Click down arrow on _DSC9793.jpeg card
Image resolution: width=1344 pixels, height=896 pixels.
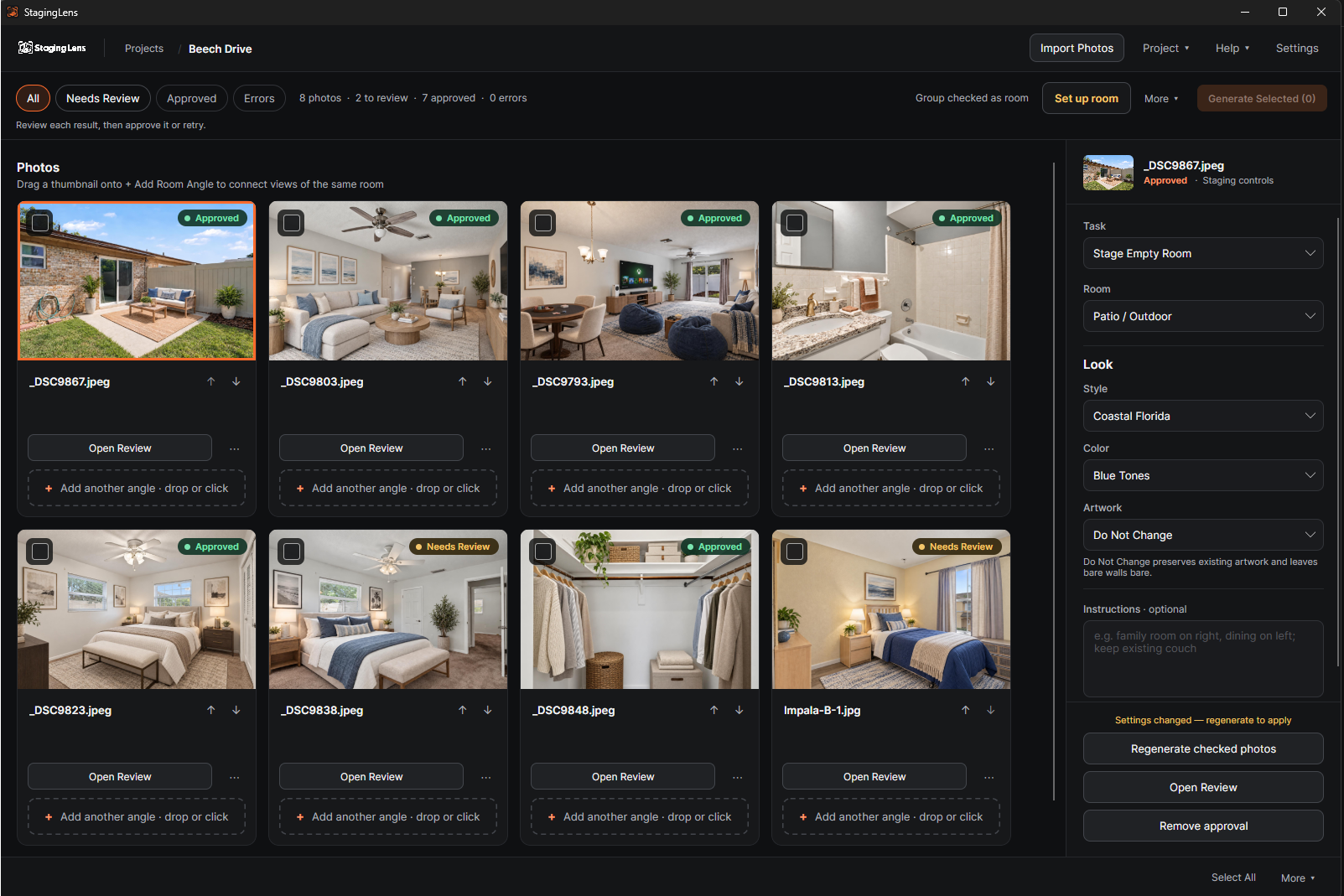739,381
